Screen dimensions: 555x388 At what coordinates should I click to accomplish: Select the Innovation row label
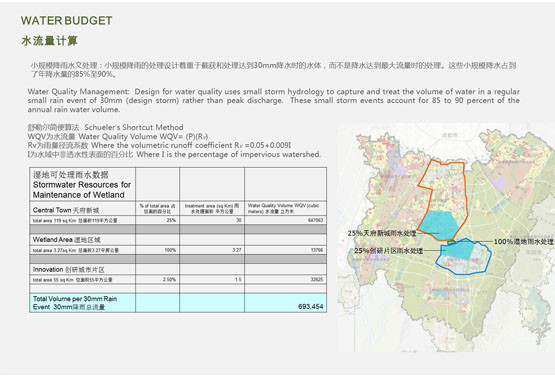(x=69, y=269)
